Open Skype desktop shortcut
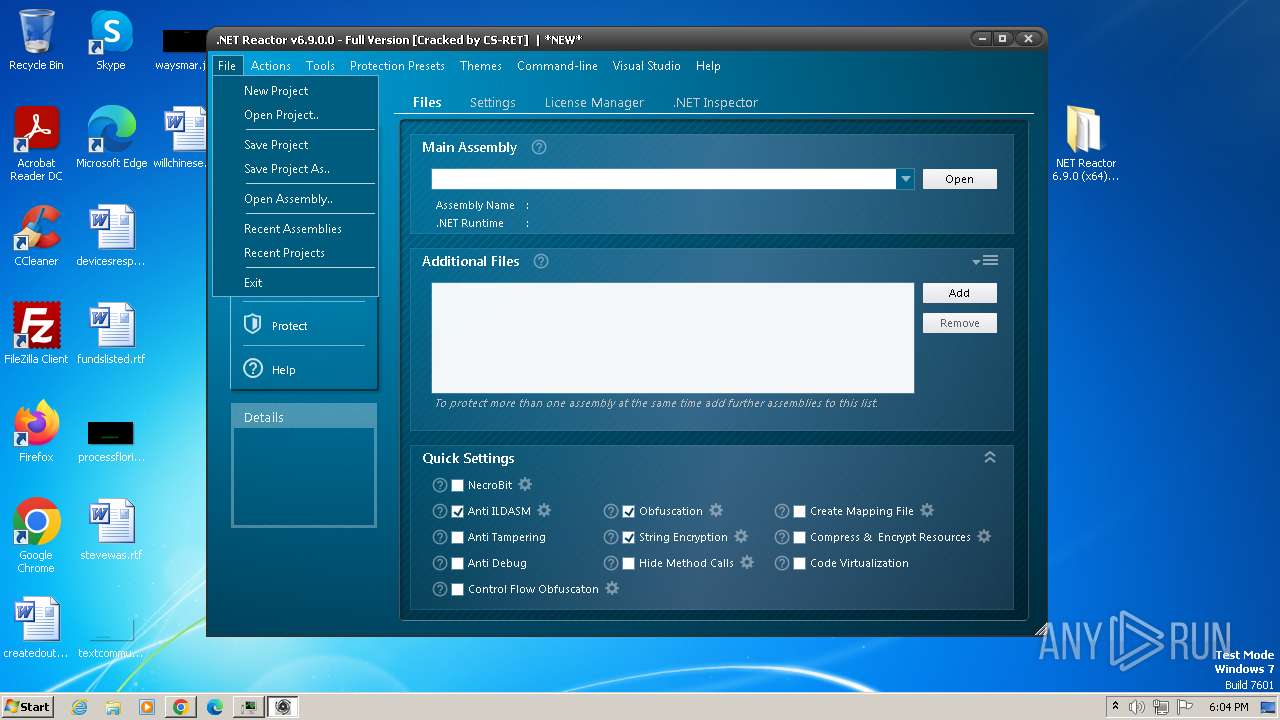 110,40
